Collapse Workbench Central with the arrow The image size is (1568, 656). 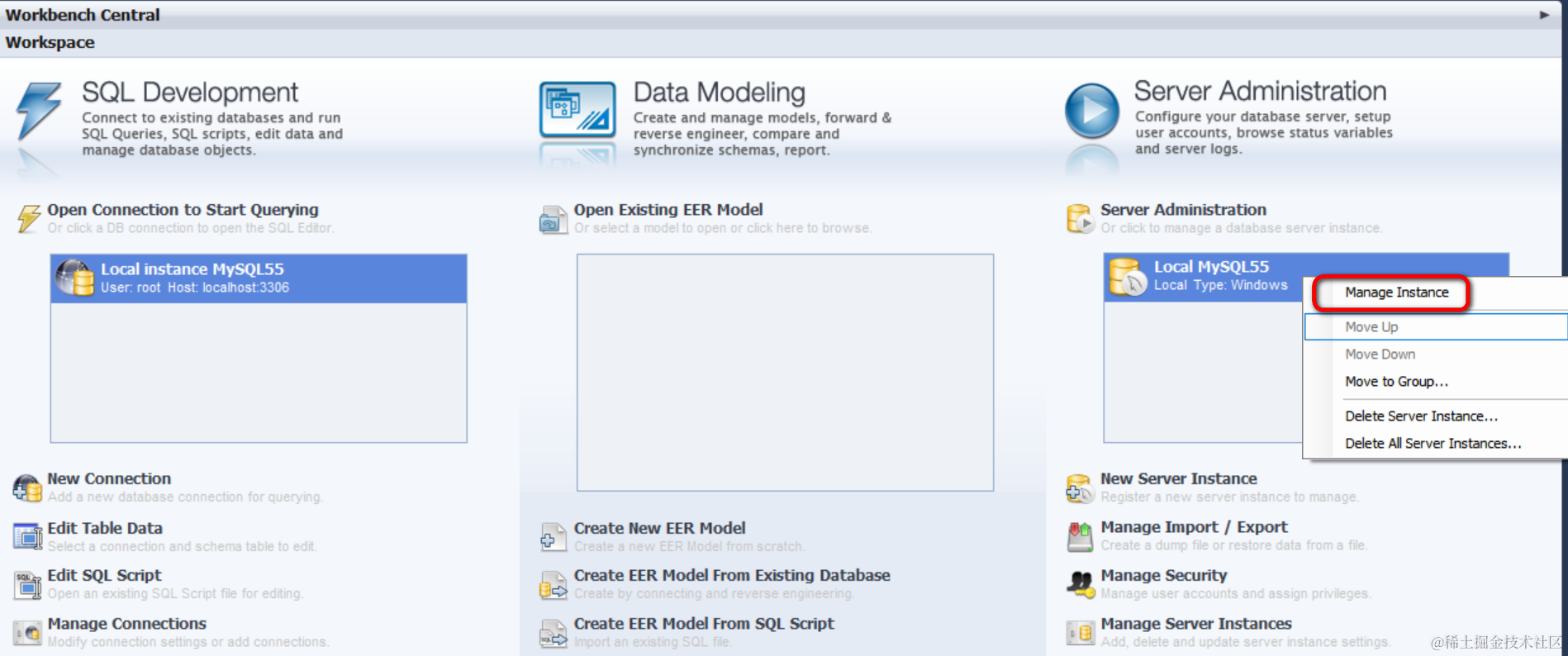(x=1544, y=15)
